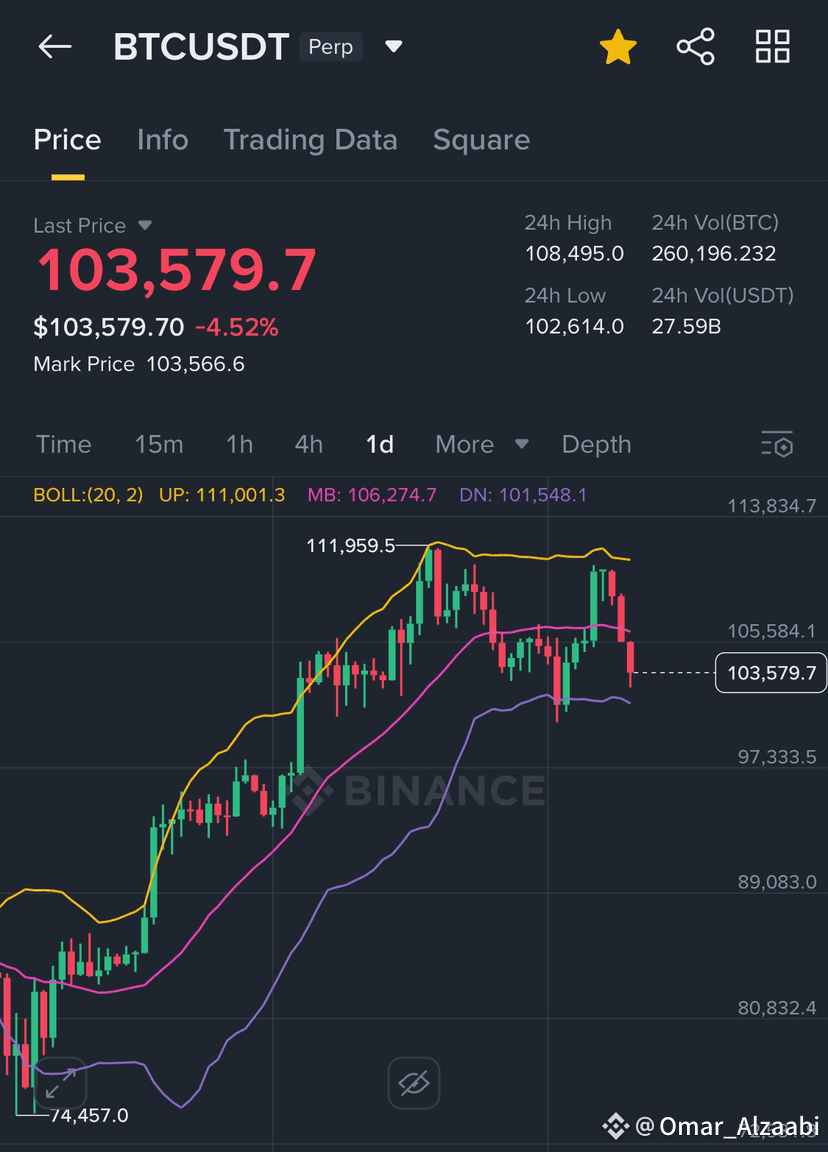Switch to the Info tab
The height and width of the screenshot is (1152, 828).
162,140
